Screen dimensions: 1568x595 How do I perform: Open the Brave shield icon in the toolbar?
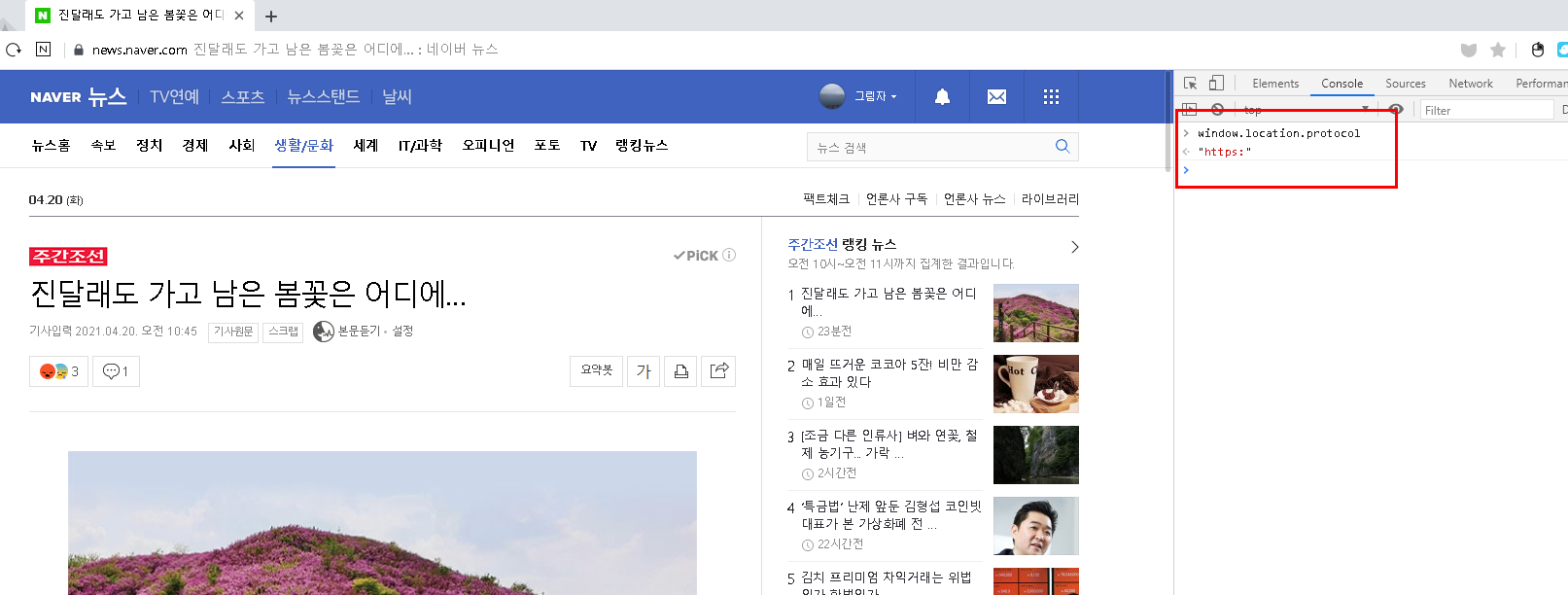[1469, 50]
